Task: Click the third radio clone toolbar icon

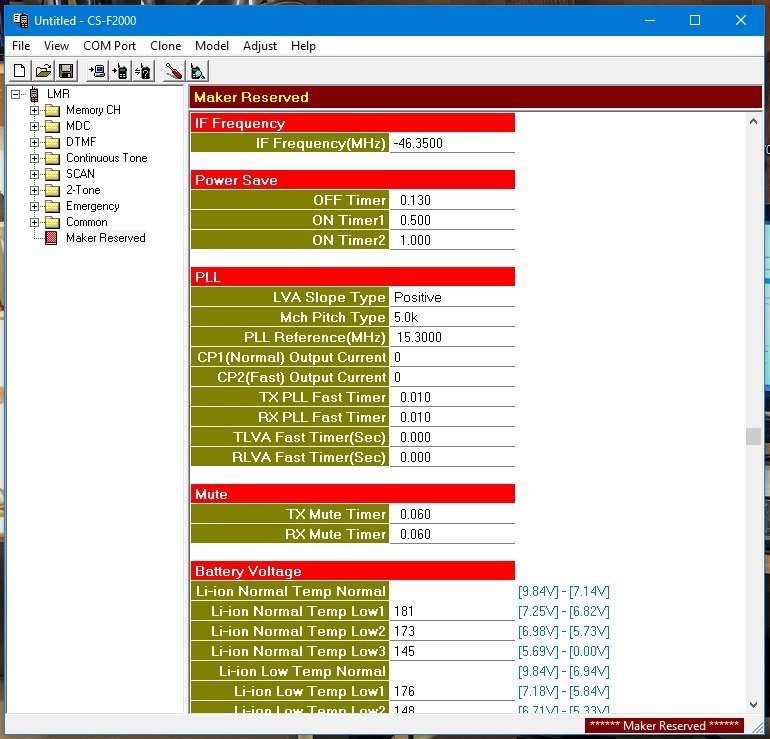Action: [144, 71]
